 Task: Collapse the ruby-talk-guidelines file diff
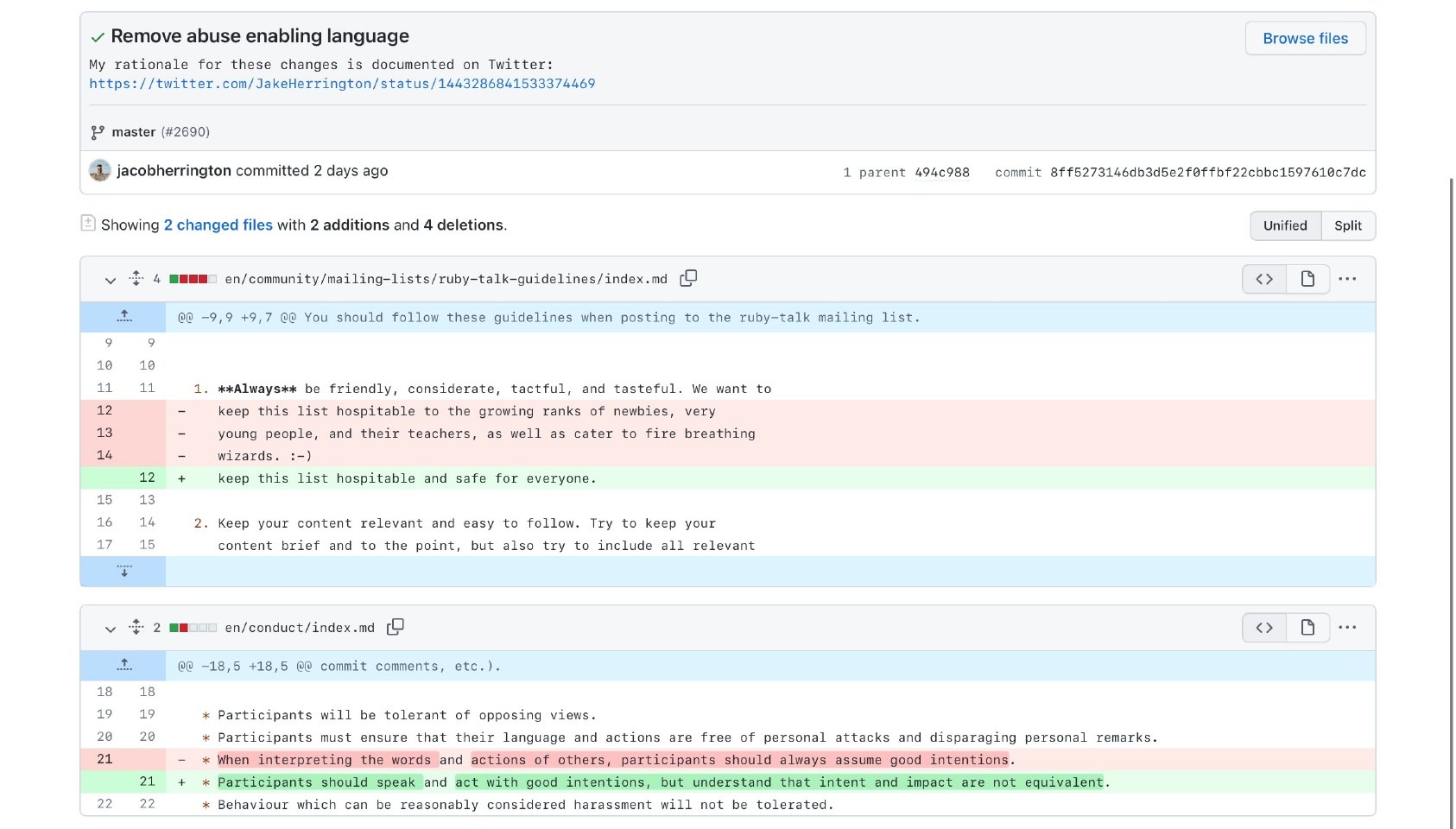click(110, 280)
